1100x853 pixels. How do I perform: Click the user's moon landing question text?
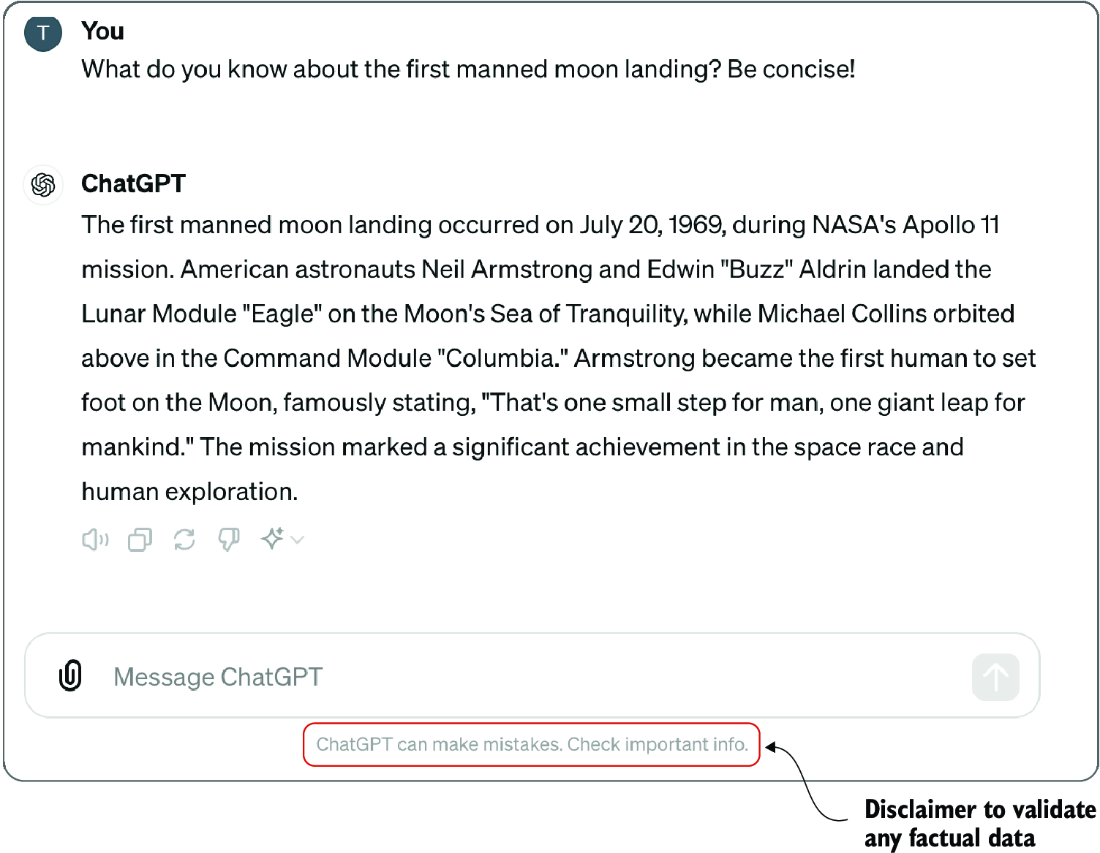(468, 70)
